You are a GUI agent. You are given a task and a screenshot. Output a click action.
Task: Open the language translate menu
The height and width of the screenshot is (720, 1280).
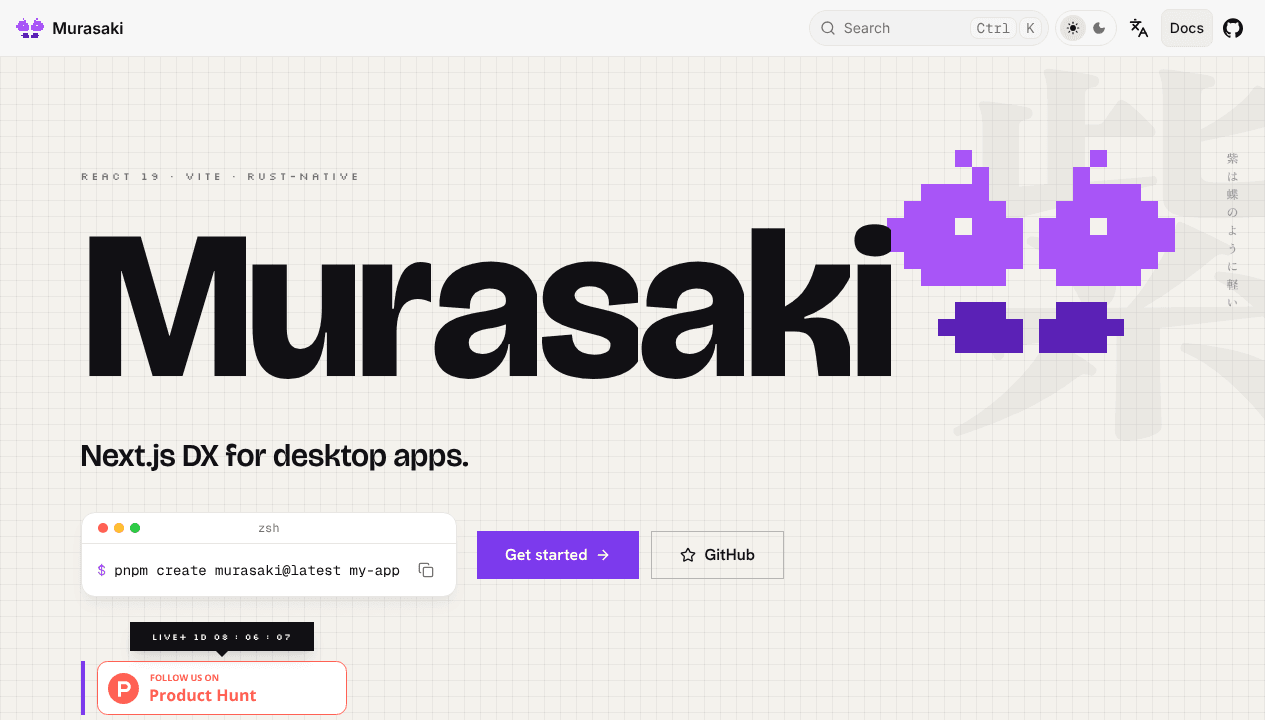(1139, 28)
